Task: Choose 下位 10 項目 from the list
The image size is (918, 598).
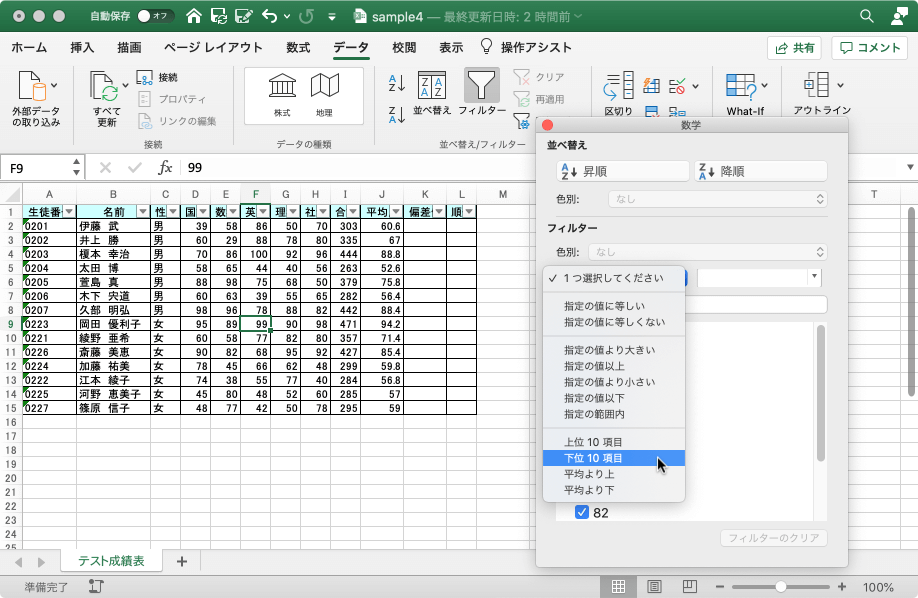Action: [x=593, y=458]
